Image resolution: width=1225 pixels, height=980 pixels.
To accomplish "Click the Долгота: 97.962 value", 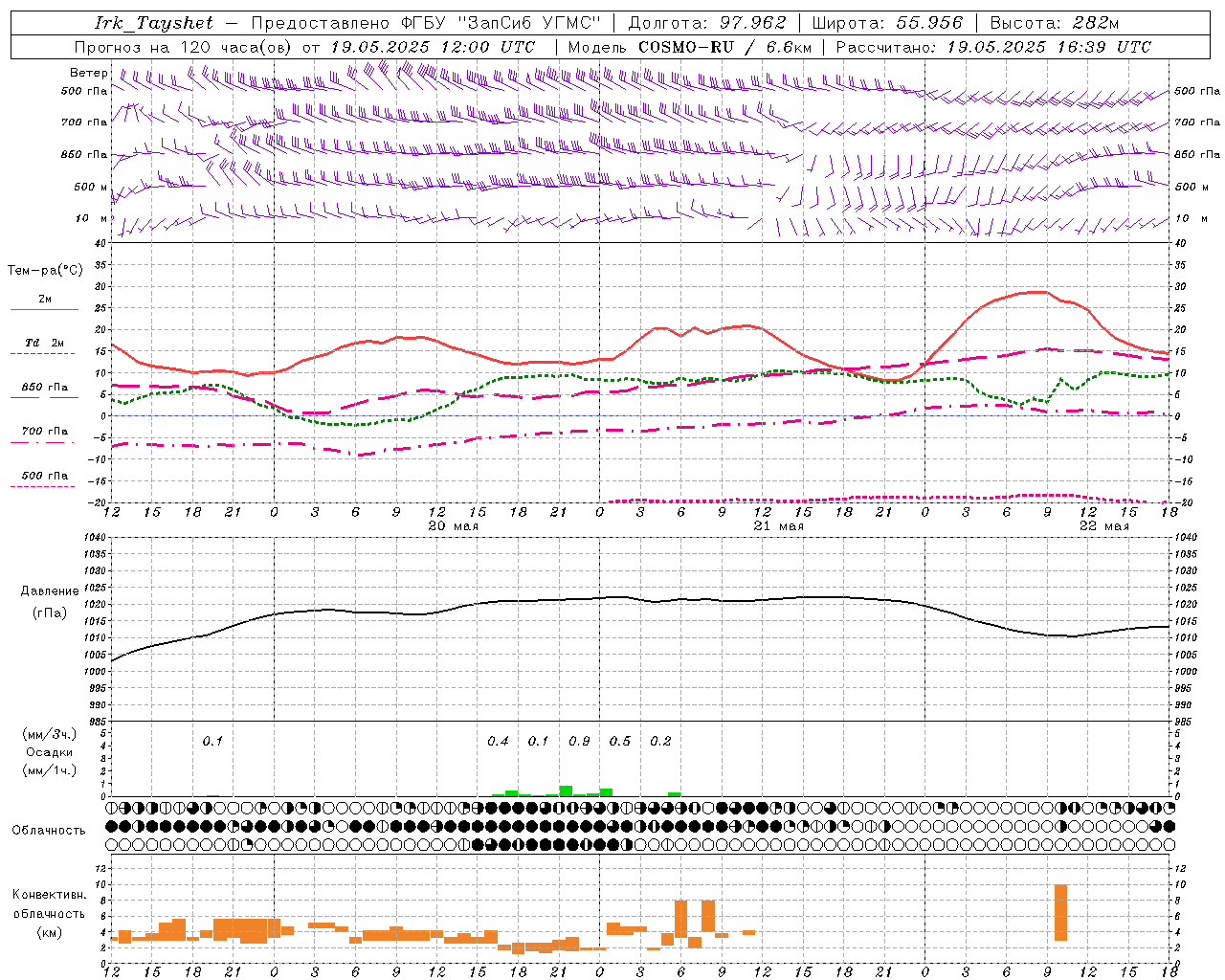I will tap(707, 23).
